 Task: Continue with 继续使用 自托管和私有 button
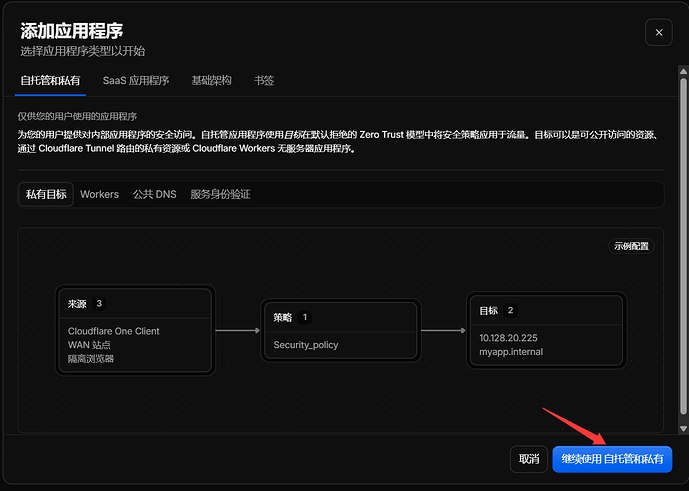click(612, 459)
